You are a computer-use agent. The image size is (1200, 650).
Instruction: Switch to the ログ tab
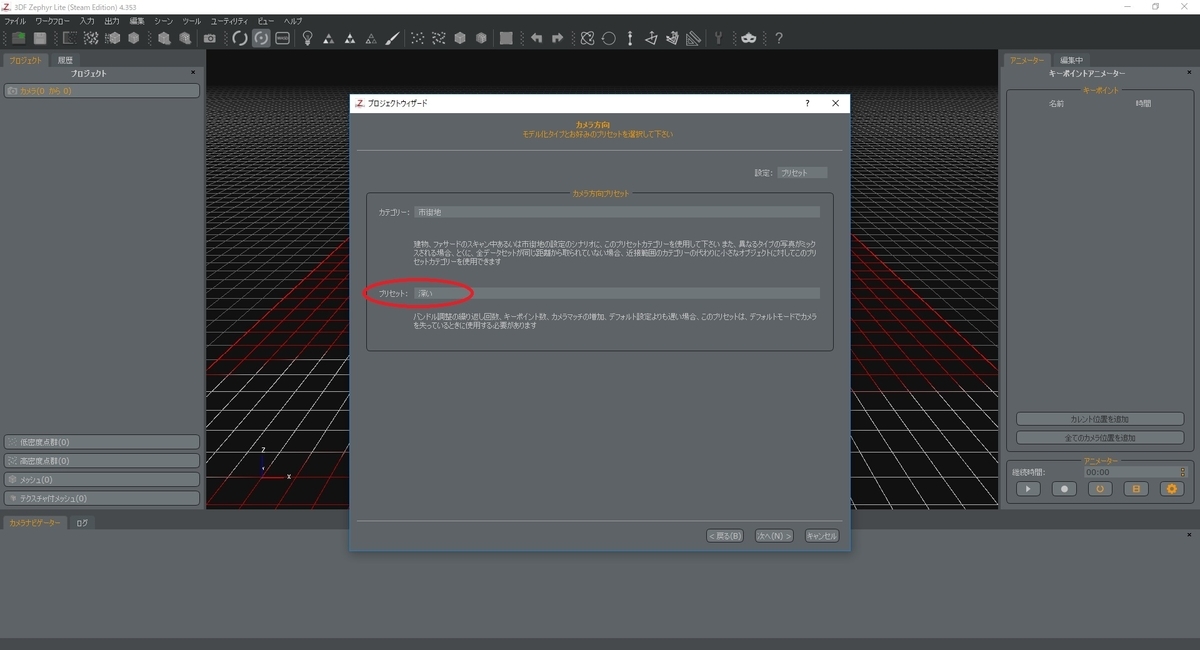coord(82,522)
